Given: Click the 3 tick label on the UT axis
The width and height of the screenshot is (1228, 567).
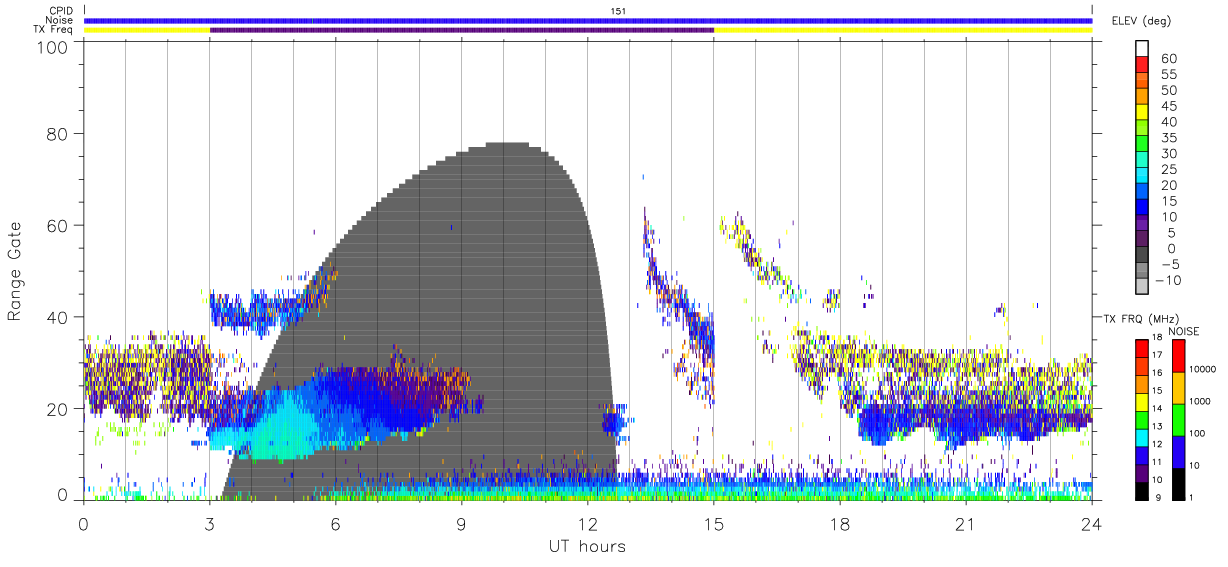Looking at the screenshot, I should coord(210,524).
